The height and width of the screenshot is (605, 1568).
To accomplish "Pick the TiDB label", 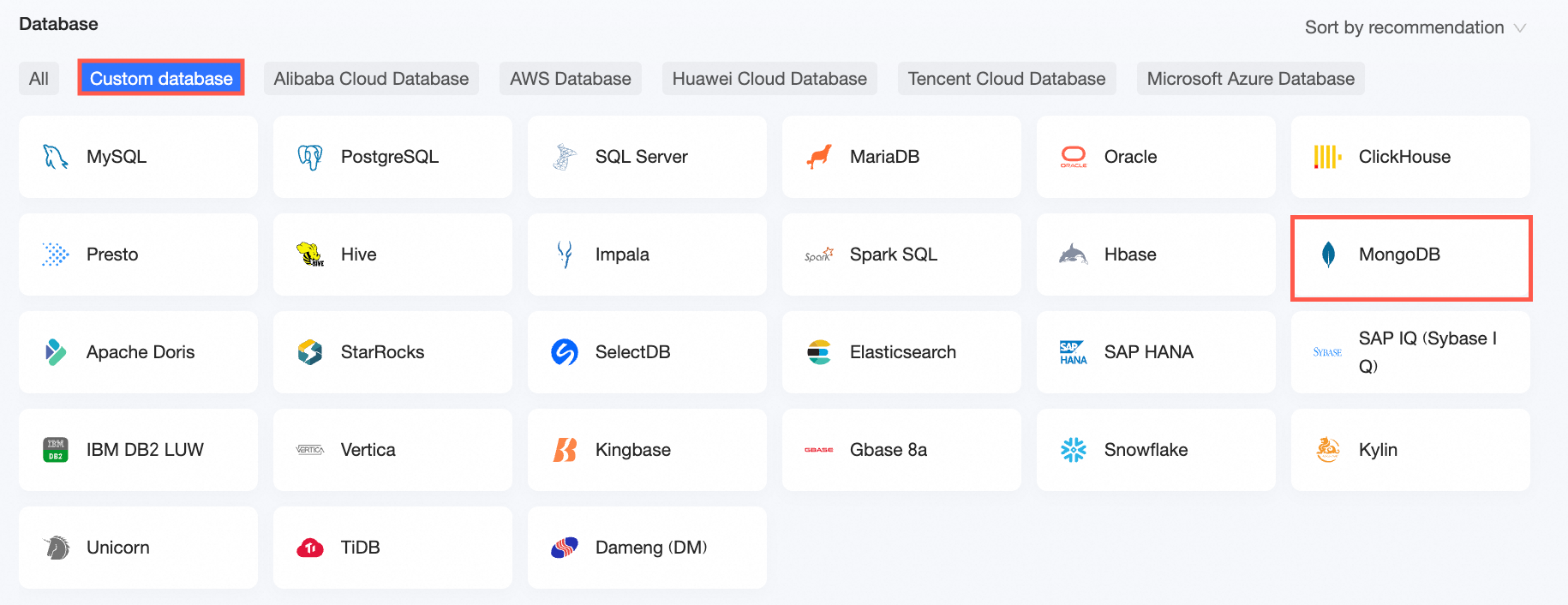I will click(361, 548).
